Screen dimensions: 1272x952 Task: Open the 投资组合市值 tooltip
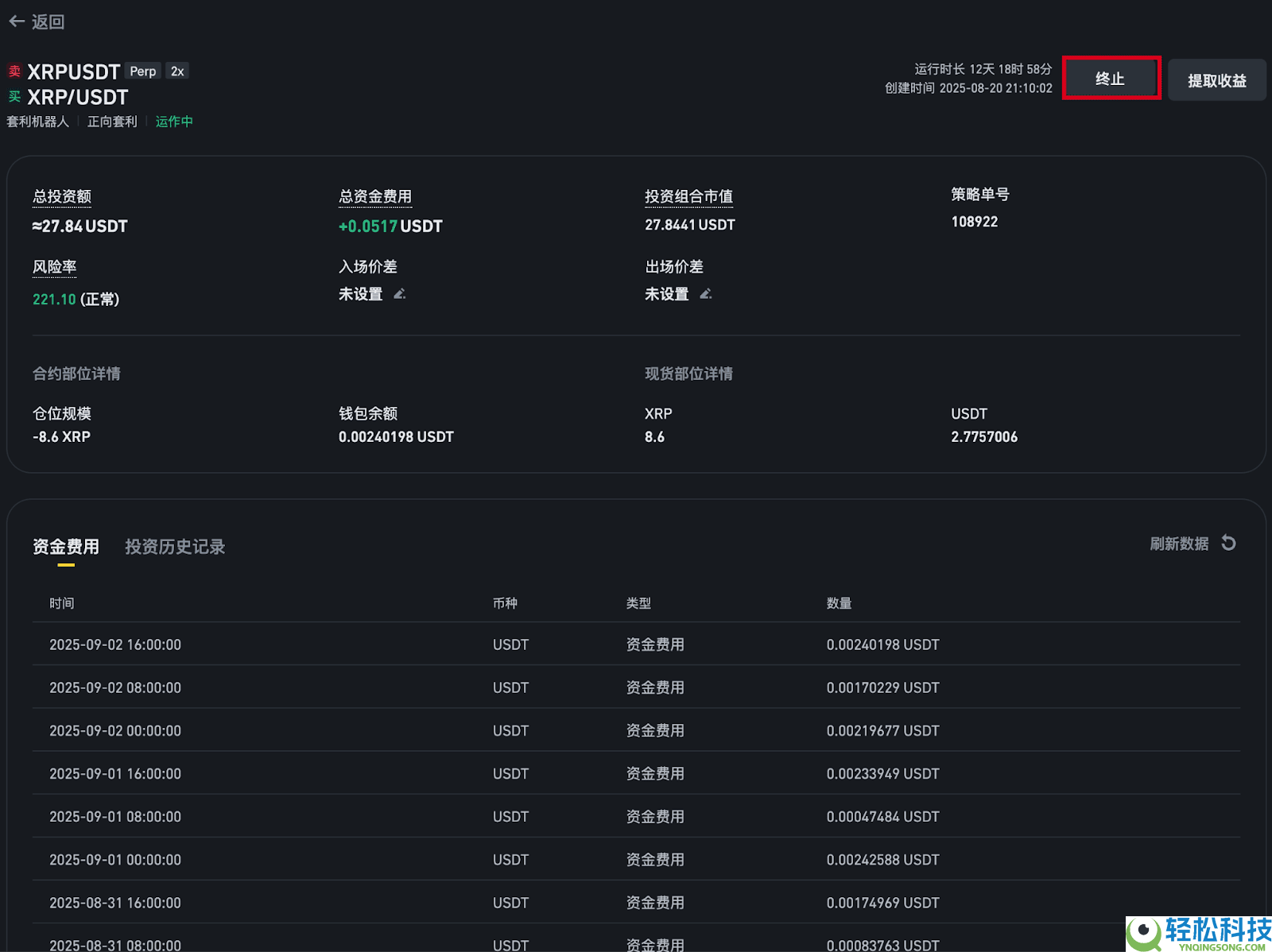click(688, 196)
